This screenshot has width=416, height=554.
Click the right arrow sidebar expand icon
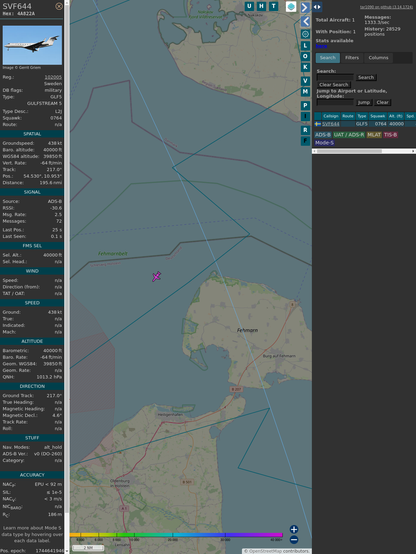305,7
